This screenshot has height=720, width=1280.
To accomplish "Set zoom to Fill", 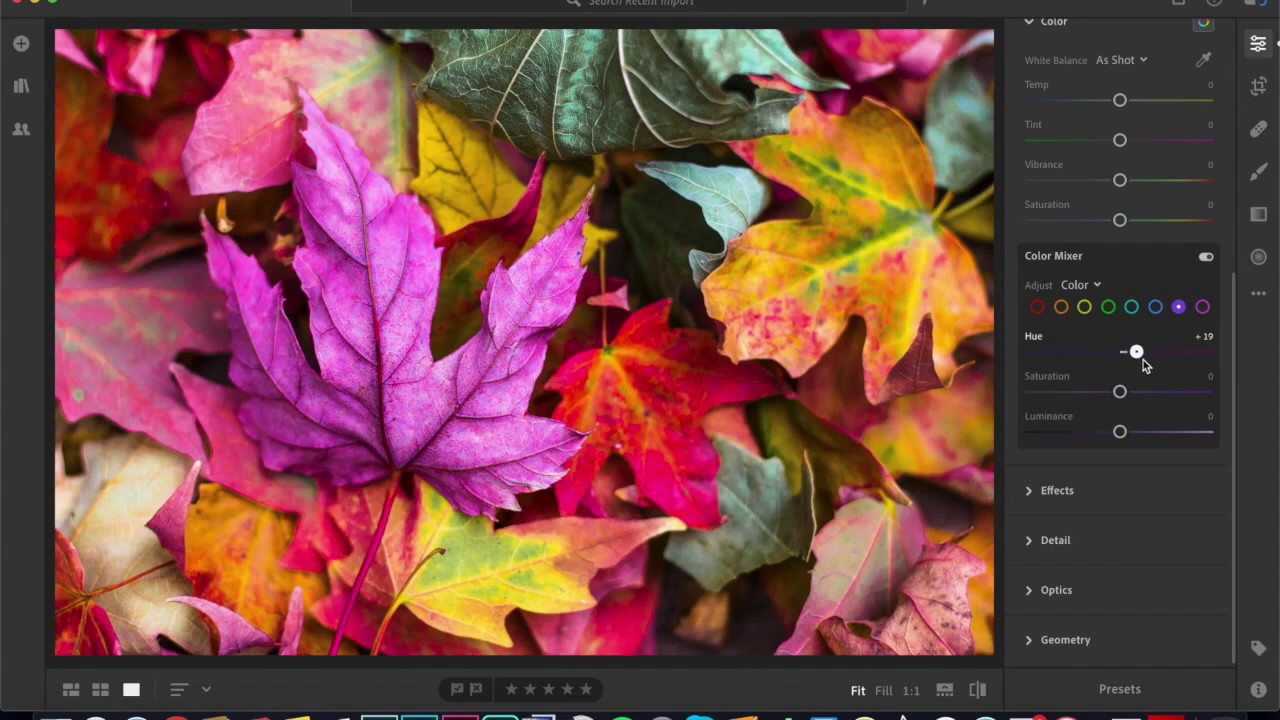I will coord(884,690).
